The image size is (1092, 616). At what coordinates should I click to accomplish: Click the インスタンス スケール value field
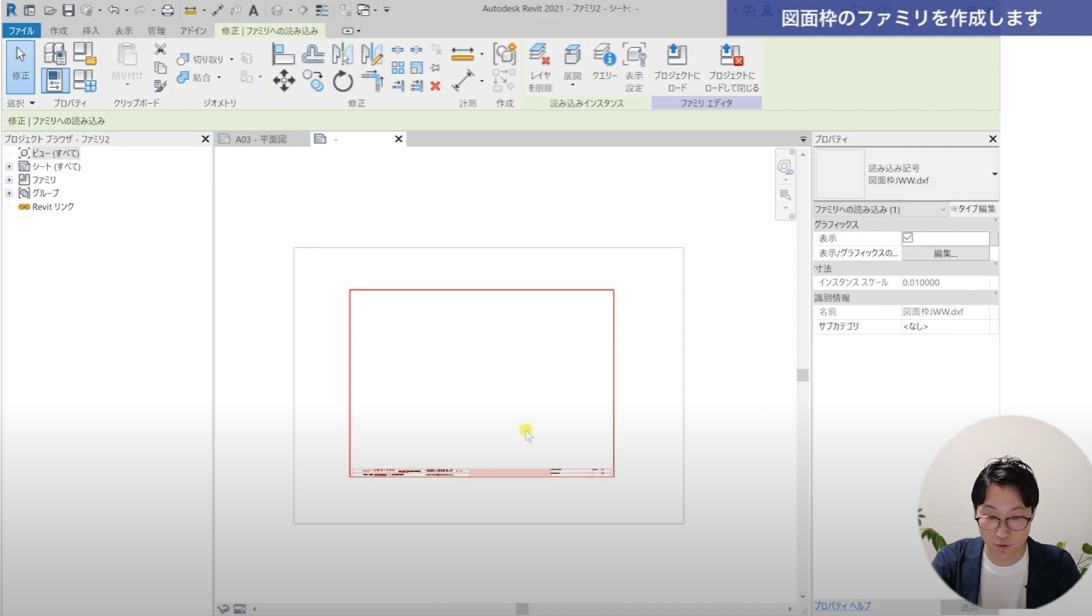click(945, 283)
